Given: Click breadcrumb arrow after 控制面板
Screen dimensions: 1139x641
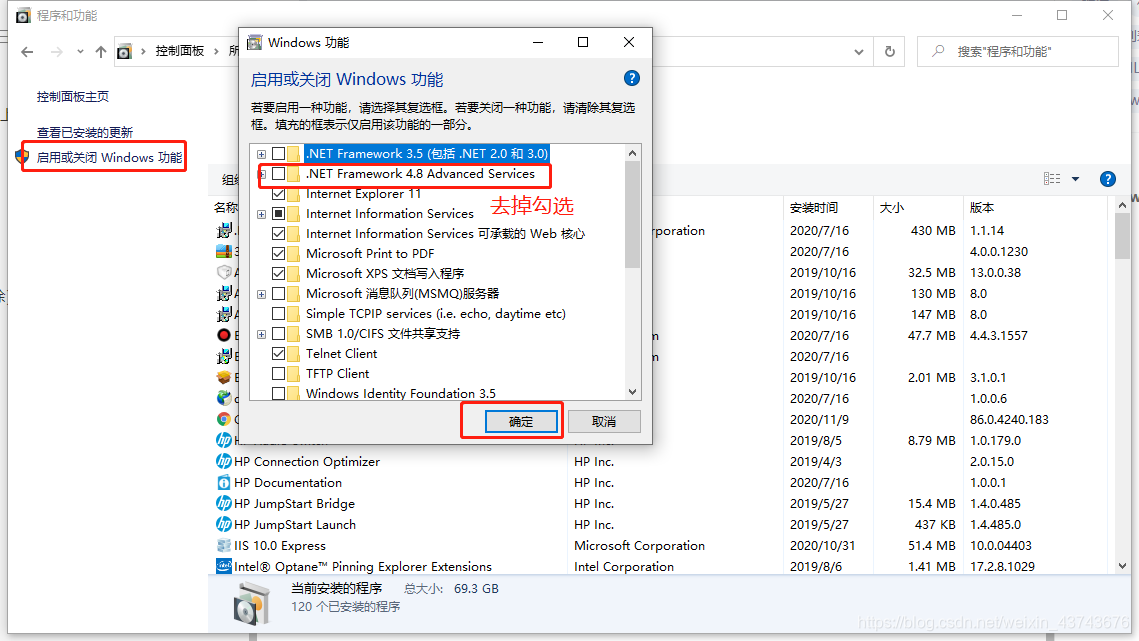Looking at the screenshot, I should [x=216, y=52].
